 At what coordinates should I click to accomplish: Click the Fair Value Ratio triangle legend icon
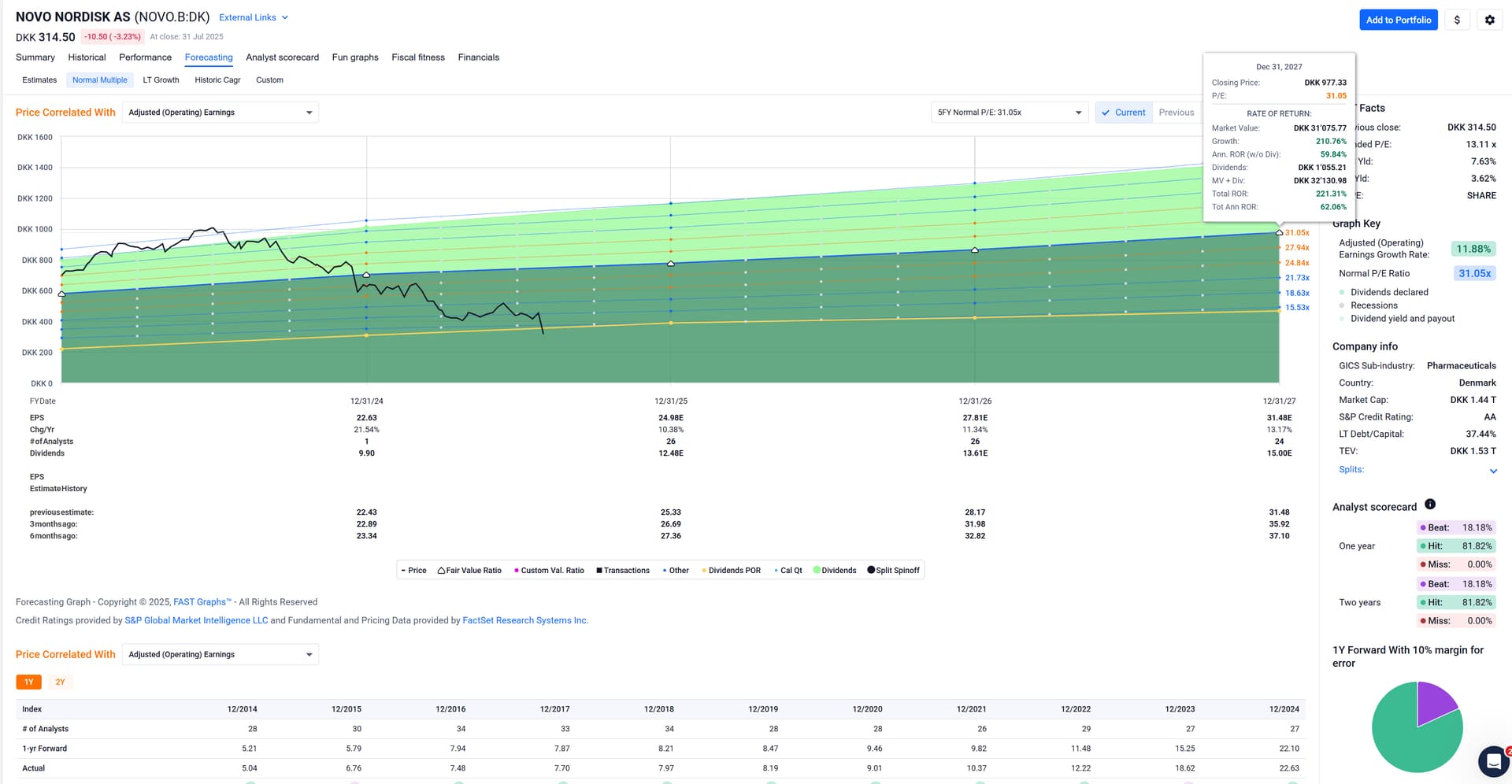point(442,571)
